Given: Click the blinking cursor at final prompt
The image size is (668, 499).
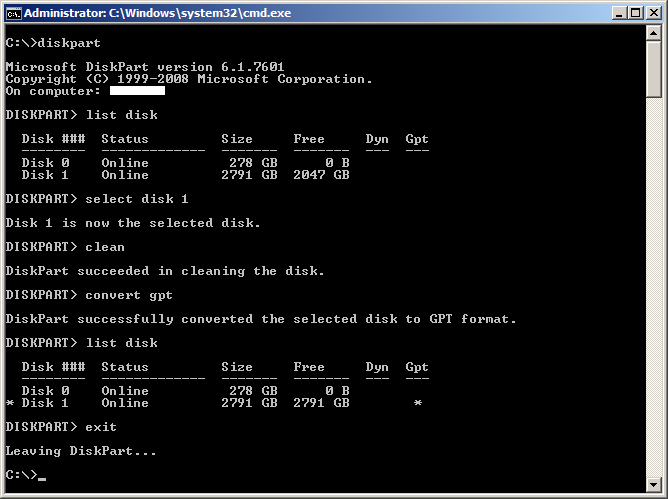Looking at the screenshot, I should (x=41, y=477).
